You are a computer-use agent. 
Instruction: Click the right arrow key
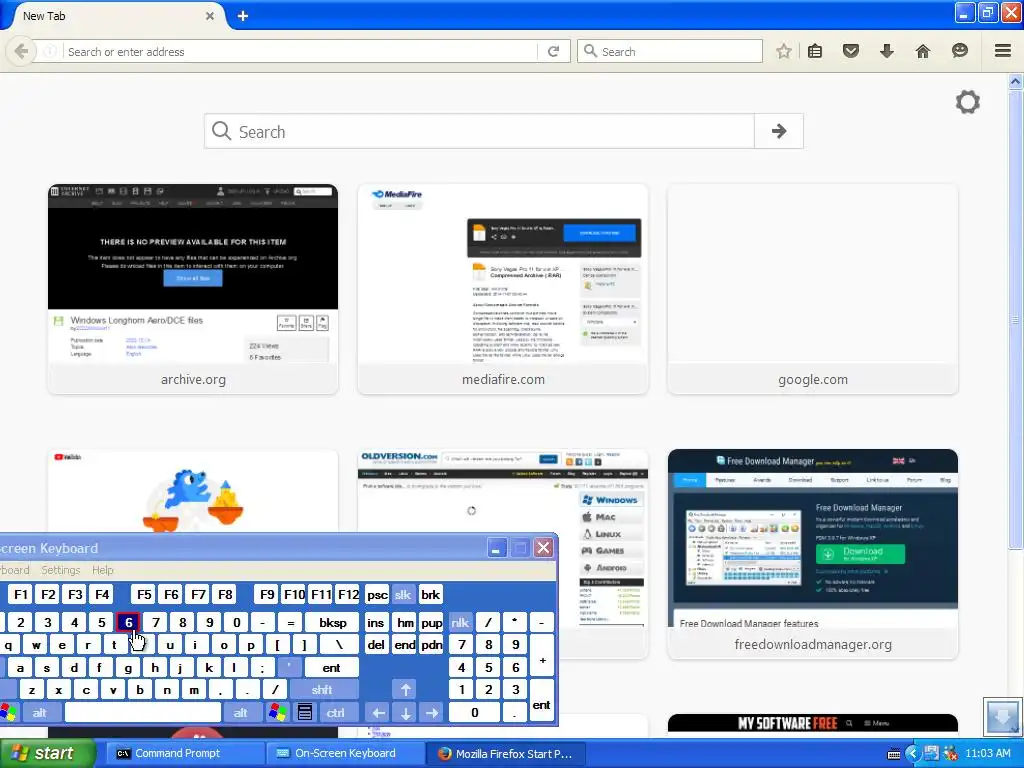click(x=432, y=712)
